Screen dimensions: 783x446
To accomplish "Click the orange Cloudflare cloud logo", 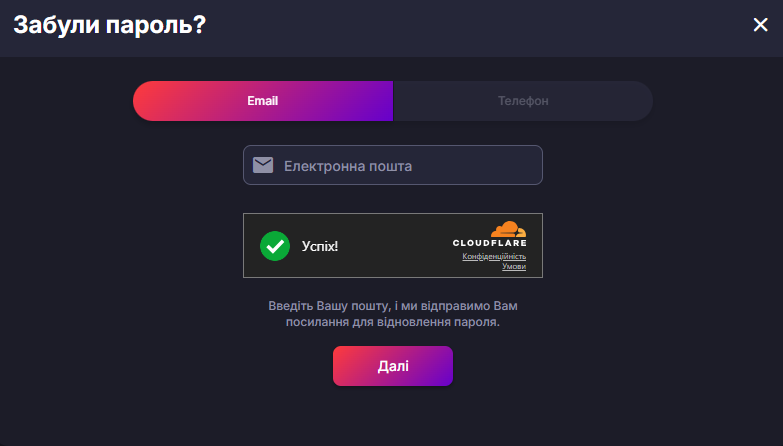I will [508, 229].
